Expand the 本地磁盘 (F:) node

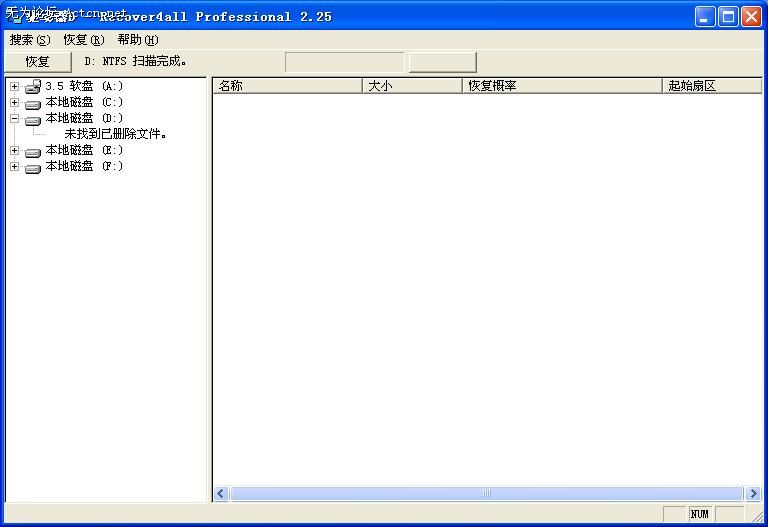click(15, 167)
